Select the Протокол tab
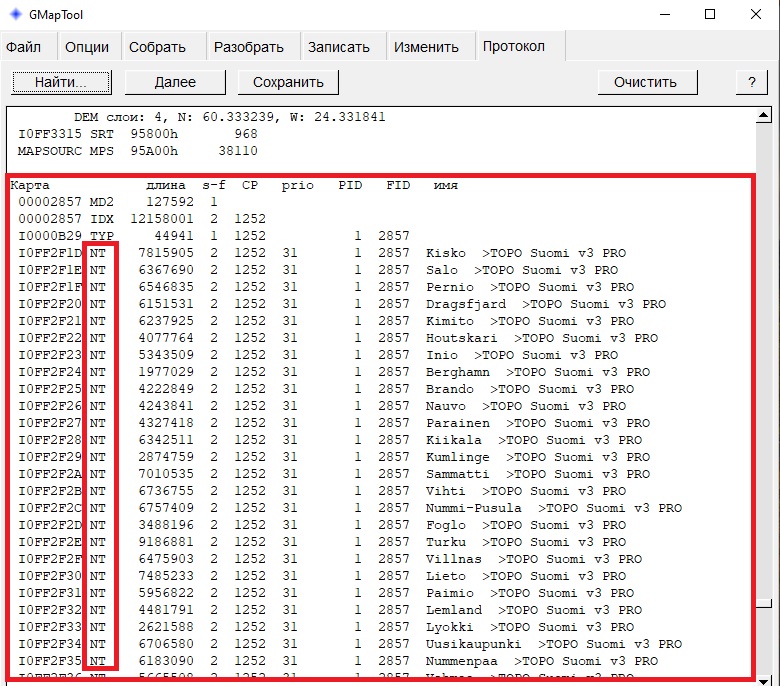This screenshot has height=686, width=780. [x=514, y=47]
